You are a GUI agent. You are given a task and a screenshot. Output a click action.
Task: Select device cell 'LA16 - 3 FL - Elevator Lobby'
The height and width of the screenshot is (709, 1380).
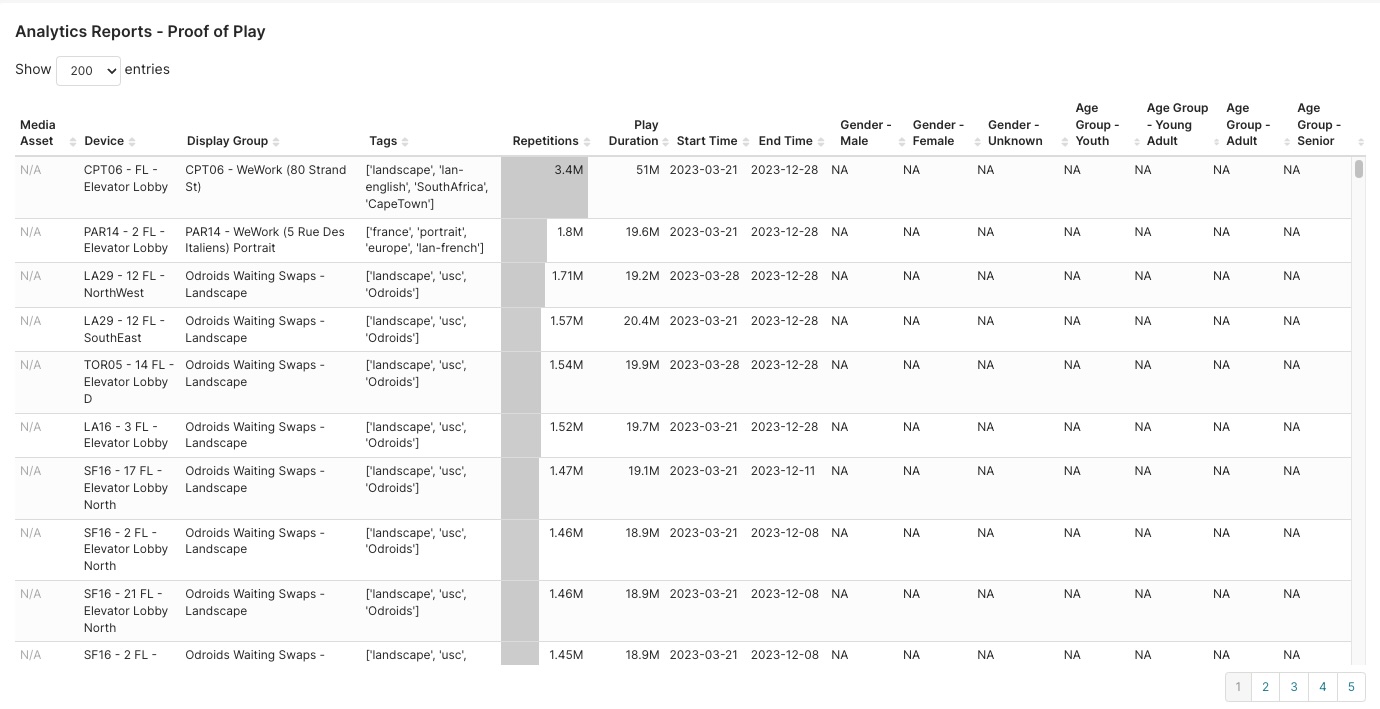(126, 435)
